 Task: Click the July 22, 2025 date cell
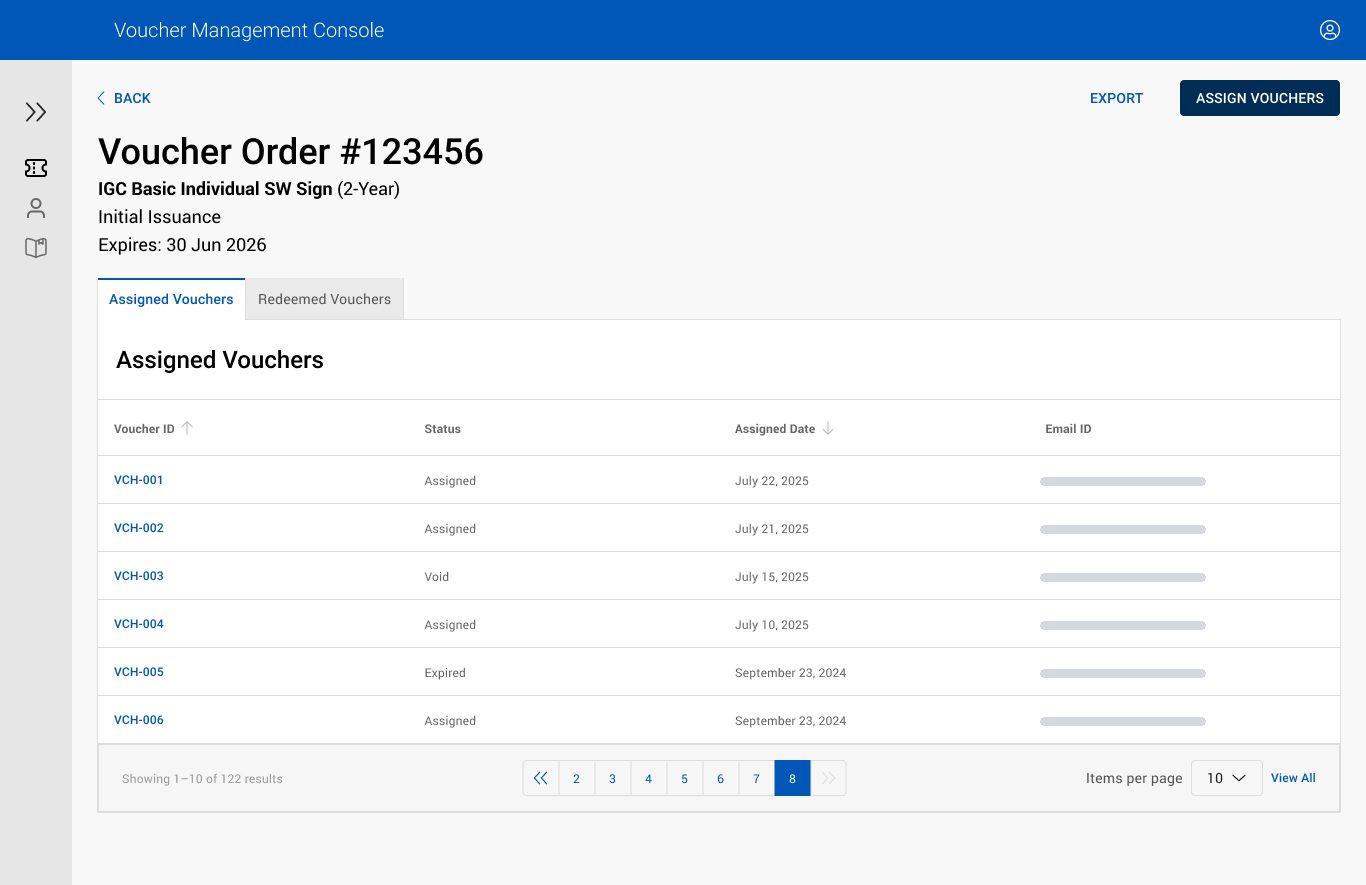772,481
